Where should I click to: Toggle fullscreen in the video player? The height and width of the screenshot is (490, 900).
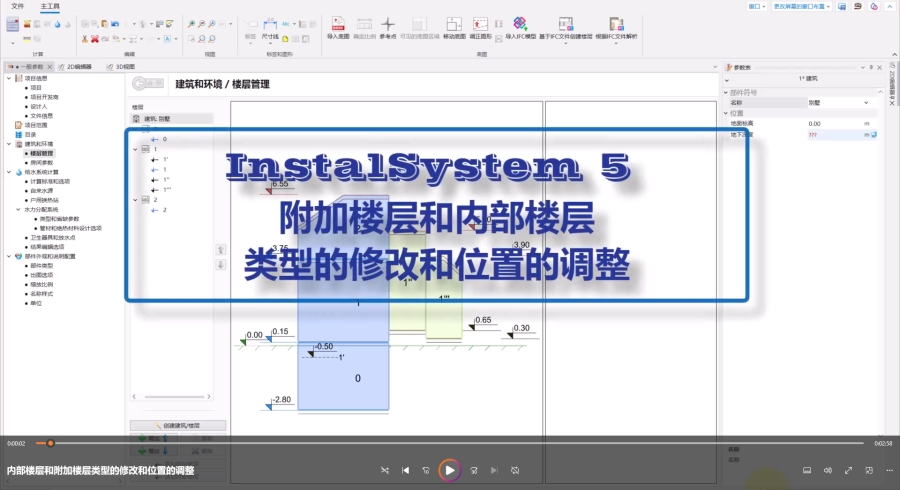click(x=849, y=470)
